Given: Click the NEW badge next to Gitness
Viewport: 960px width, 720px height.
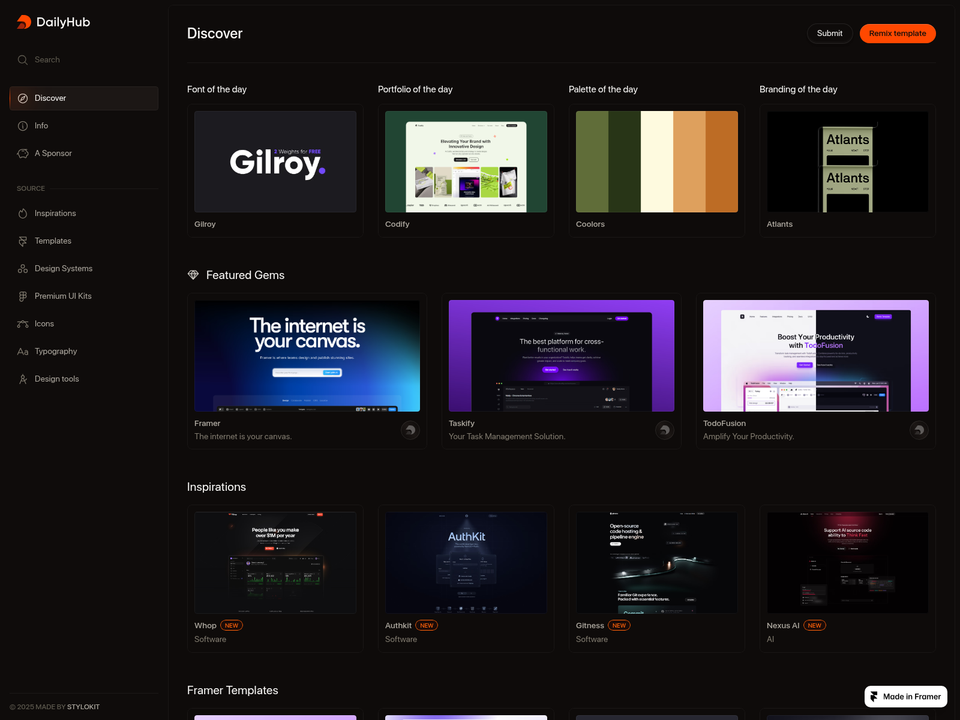Looking at the screenshot, I should click(619, 626).
